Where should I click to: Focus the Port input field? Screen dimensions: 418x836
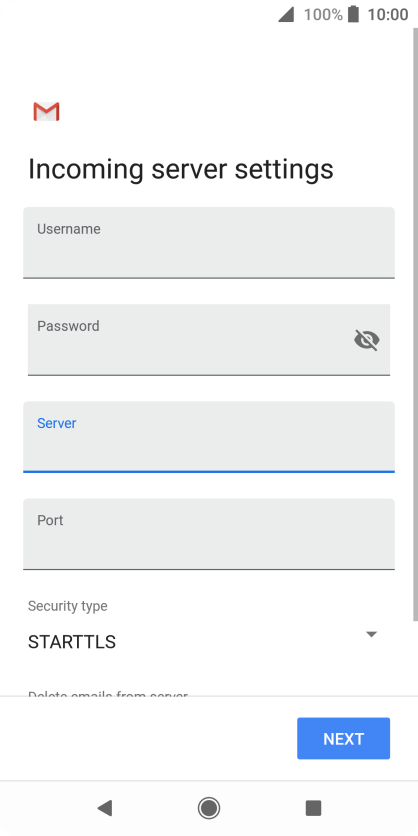[209, 534]
